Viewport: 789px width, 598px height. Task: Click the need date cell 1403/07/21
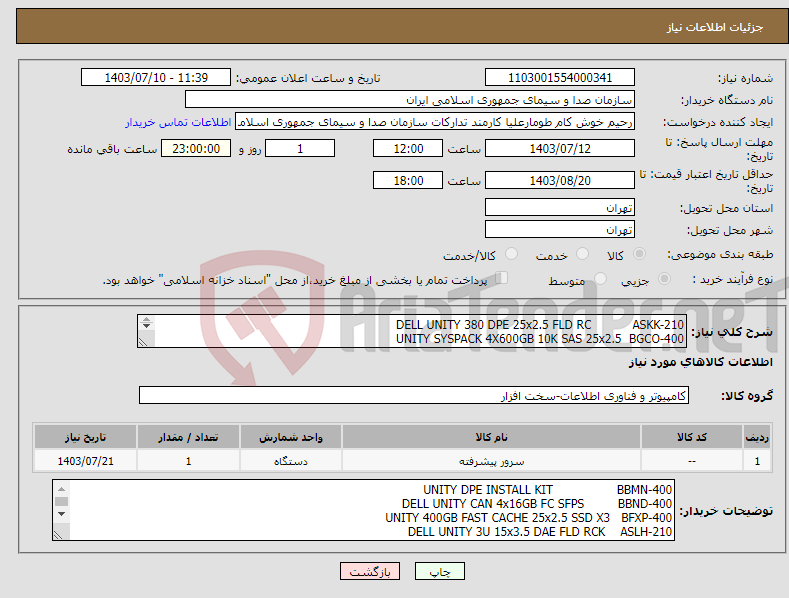pyautogui.click(x=86, y=461)
